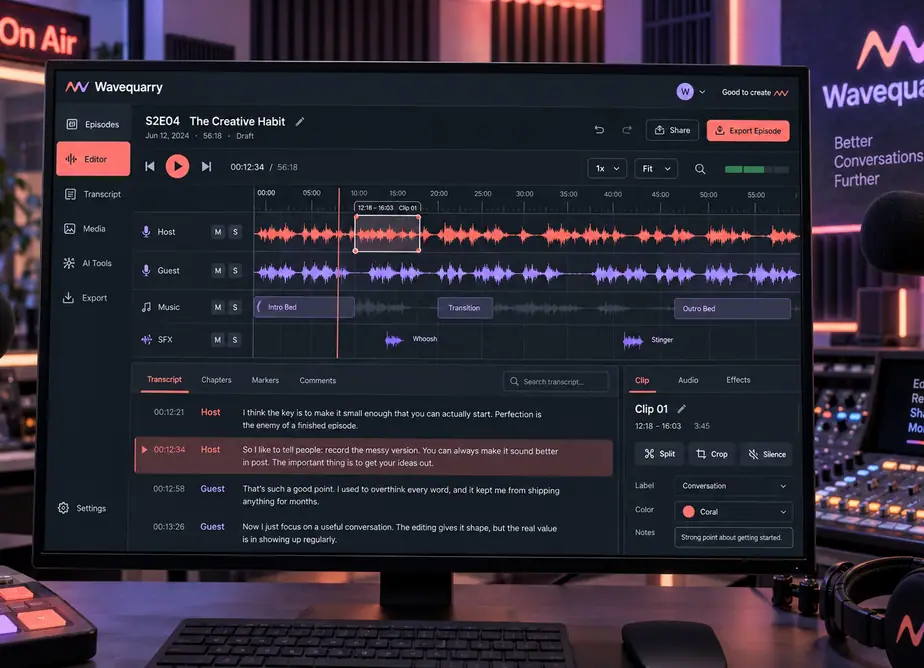This screenshot has width=924, height=668.
Task: Skip back to previous marker
Action: tap(150, 167)
